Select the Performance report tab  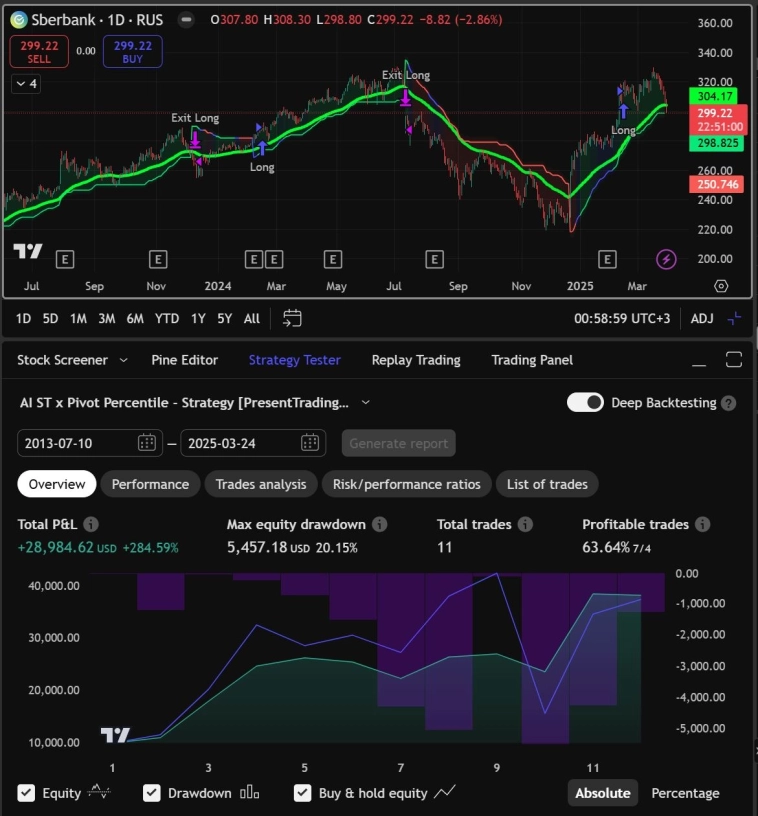(150, 484)
